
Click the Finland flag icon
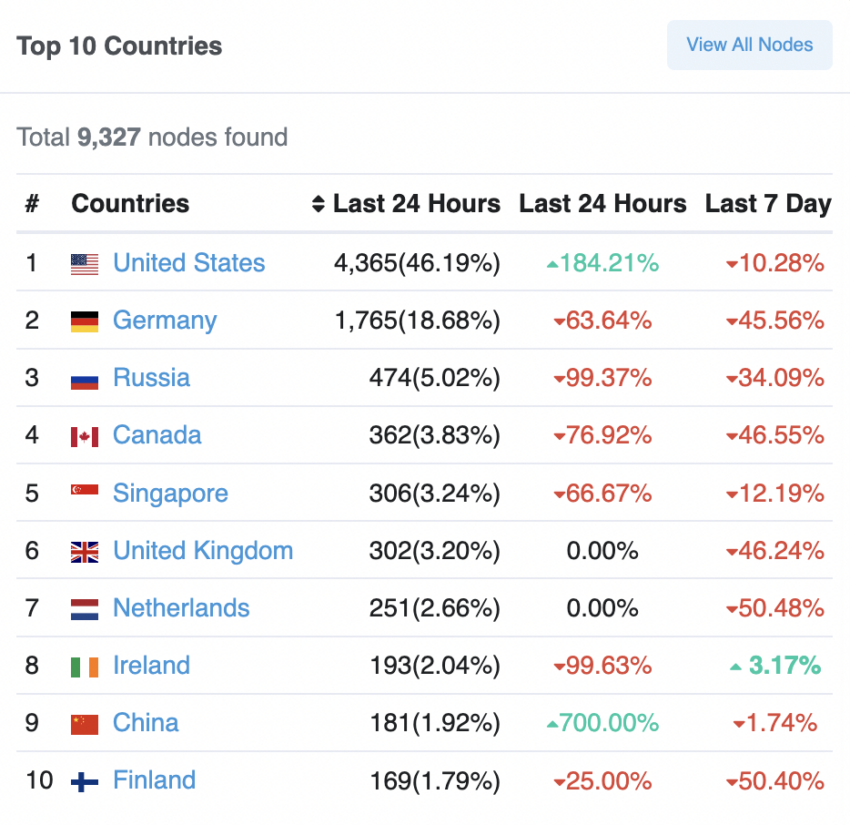click(85, 782)
